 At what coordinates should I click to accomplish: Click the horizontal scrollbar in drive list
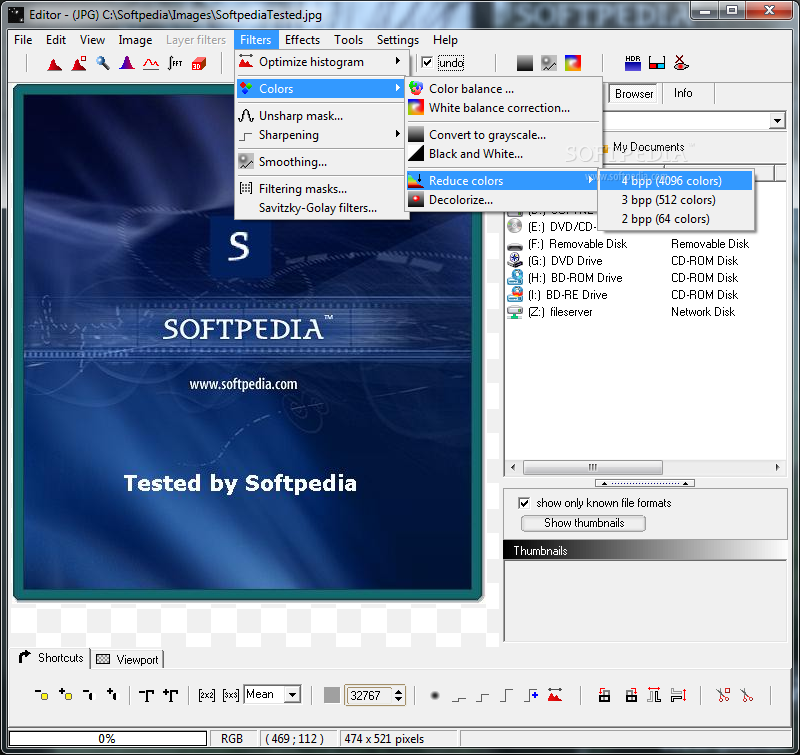tap(593, 467)
